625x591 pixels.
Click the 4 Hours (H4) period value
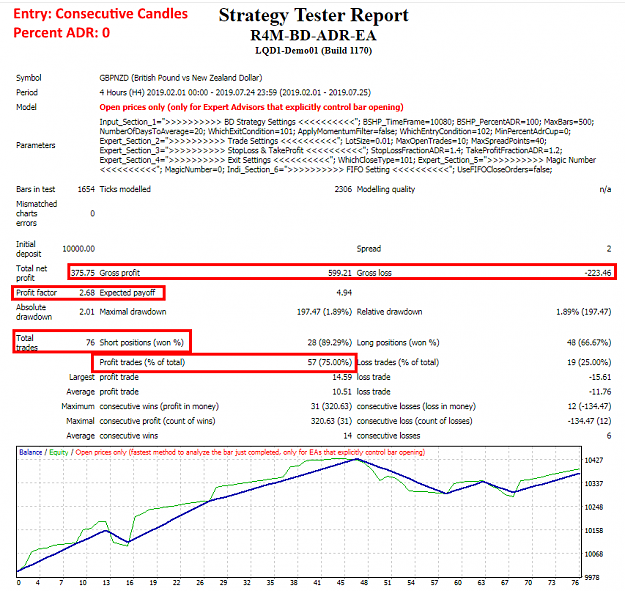pyautogui.click(x=235, y=92)
